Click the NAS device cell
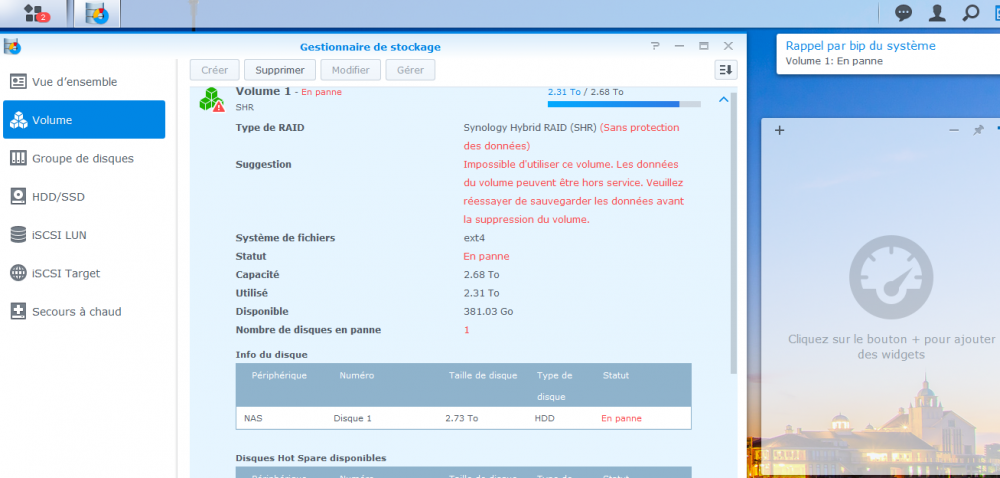This screenshot has width=1000, height=478. click(x=253, y=419)
